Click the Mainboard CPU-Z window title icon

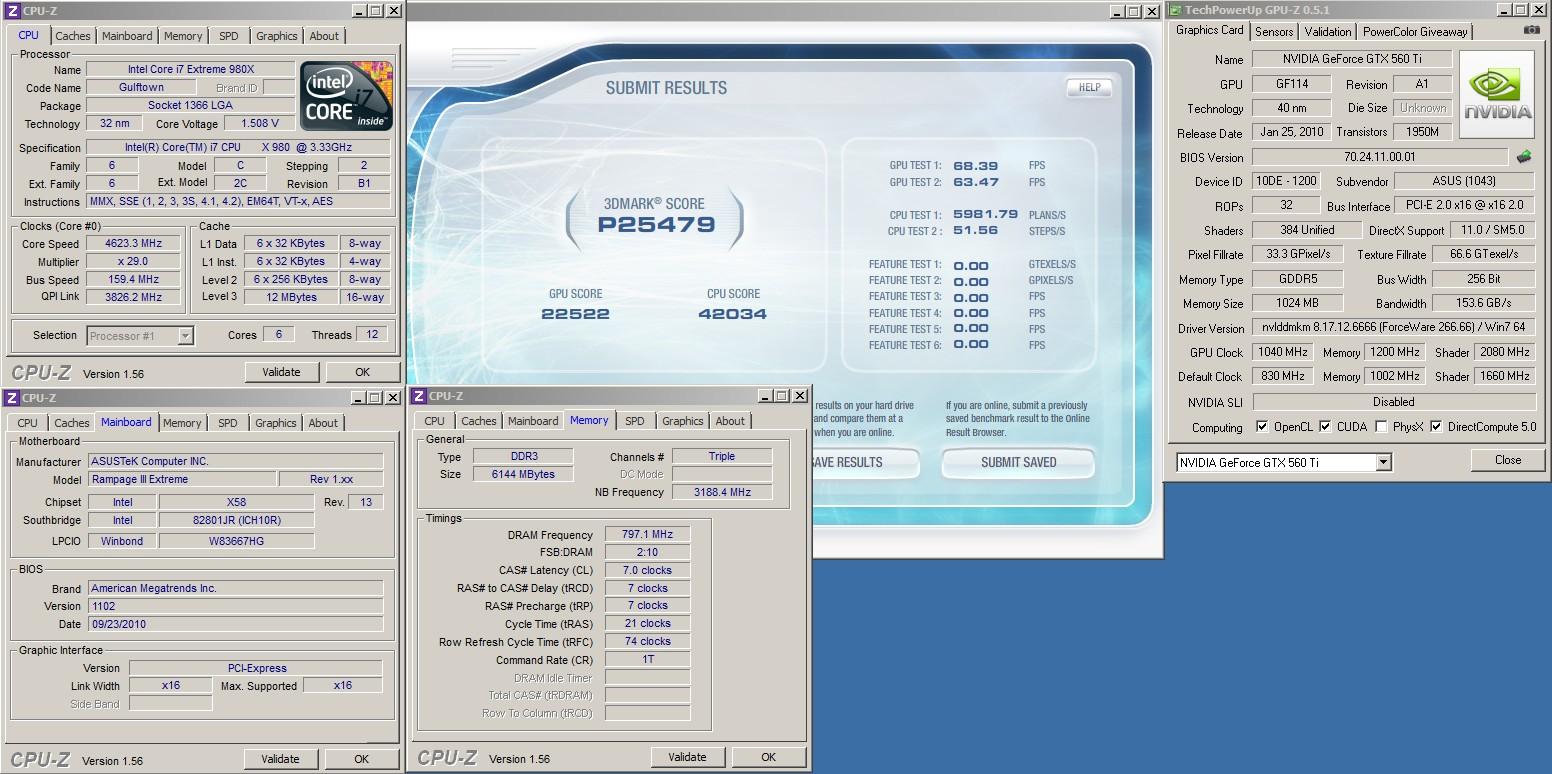pyautogui.click(x=13, y=398)
